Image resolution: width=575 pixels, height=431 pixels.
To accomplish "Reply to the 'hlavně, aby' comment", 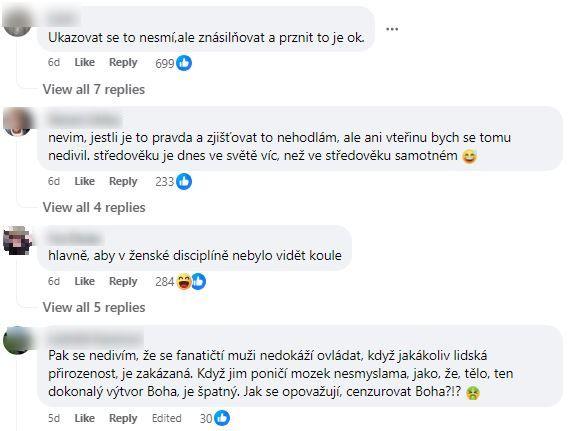I will coord(123,282).
